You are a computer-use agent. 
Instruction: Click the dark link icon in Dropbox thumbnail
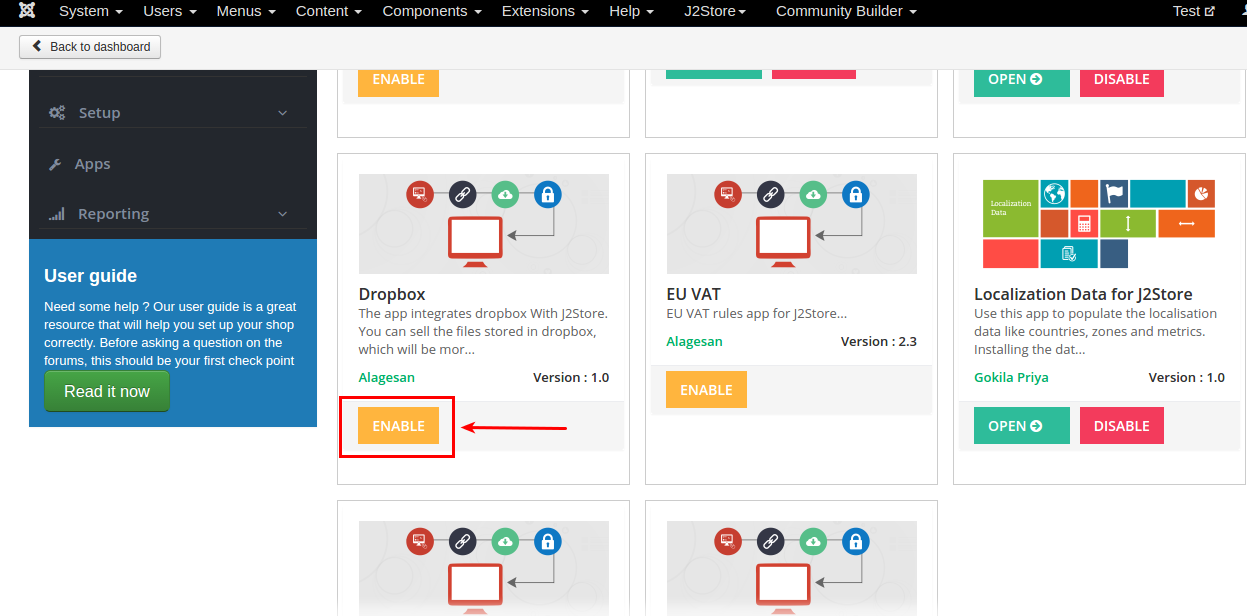click(x=462, y=194)
